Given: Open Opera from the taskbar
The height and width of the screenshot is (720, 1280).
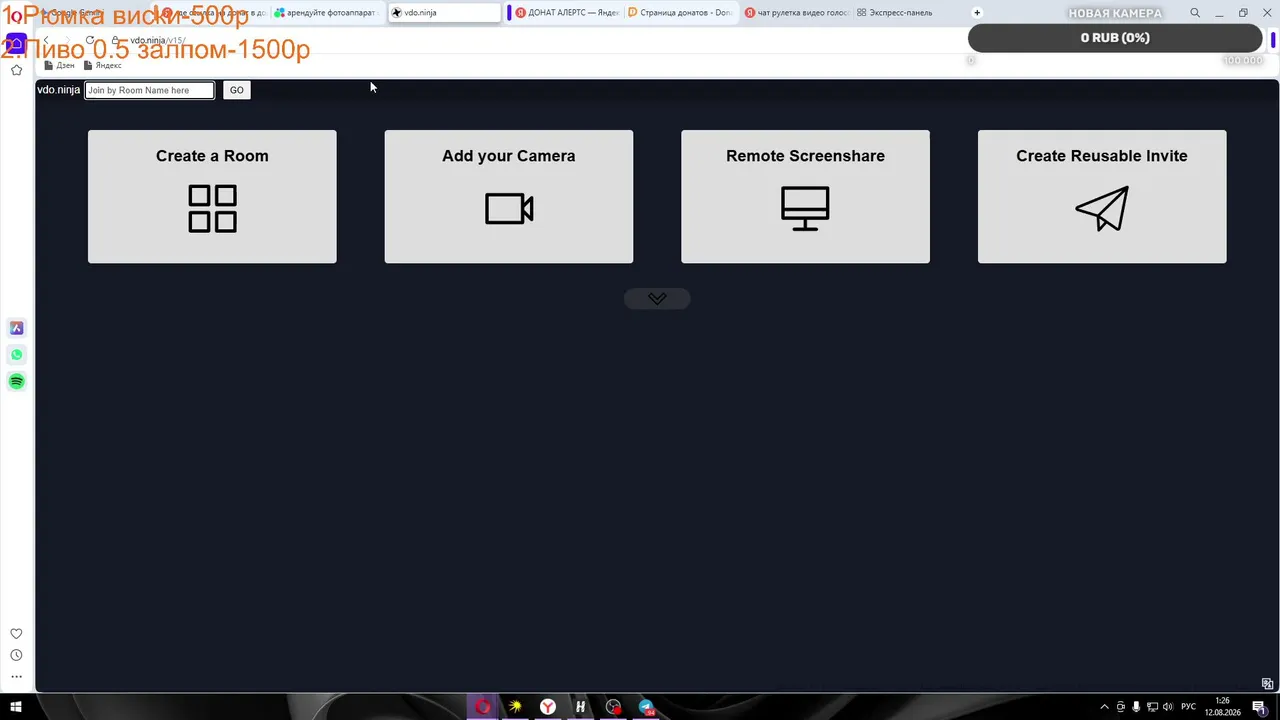Looking at the screenshot, I should point(483,707).
